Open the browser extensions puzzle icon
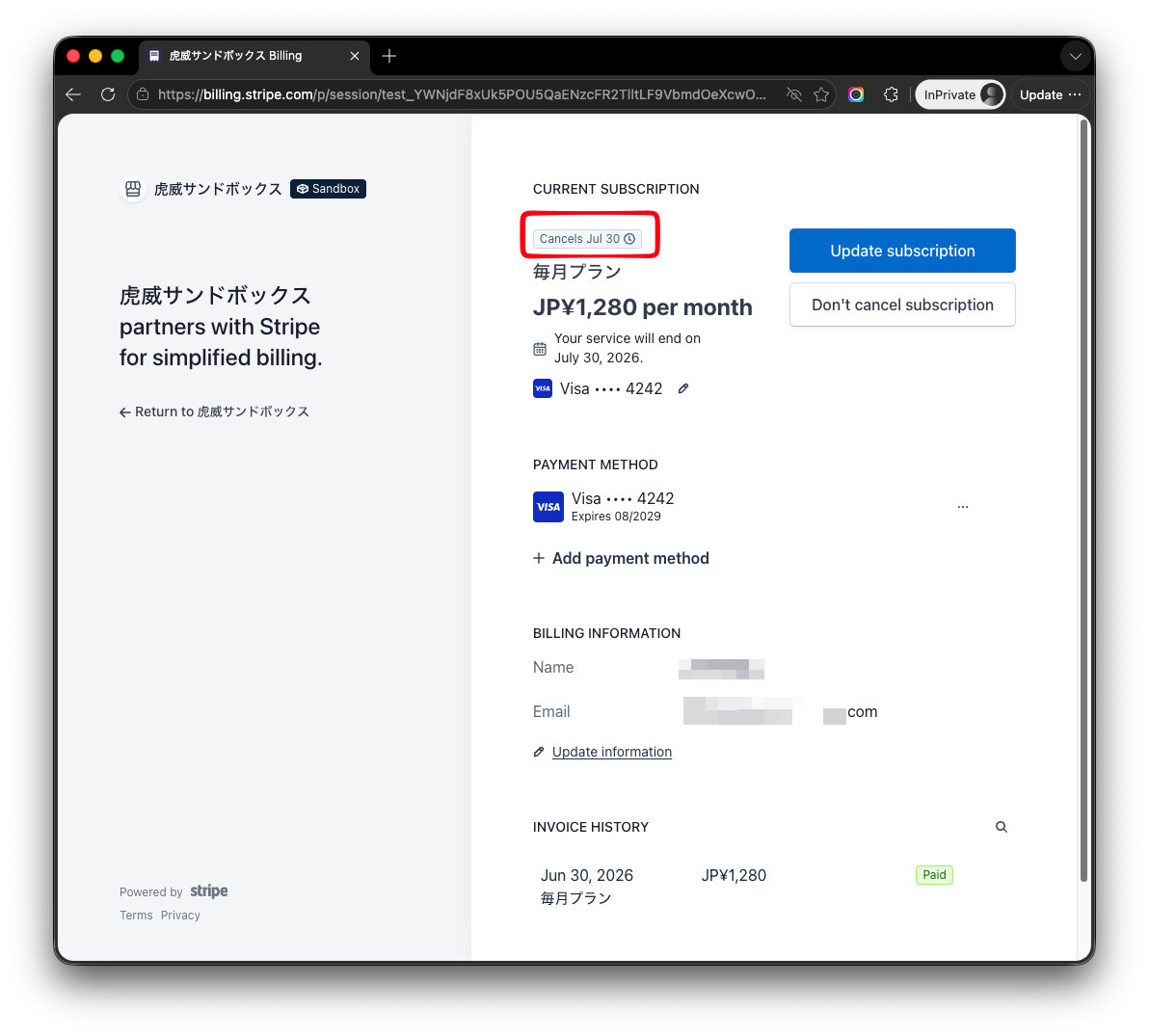Image resolution: width=1149 pixels, height=1036 pixels. click(891, 94)
